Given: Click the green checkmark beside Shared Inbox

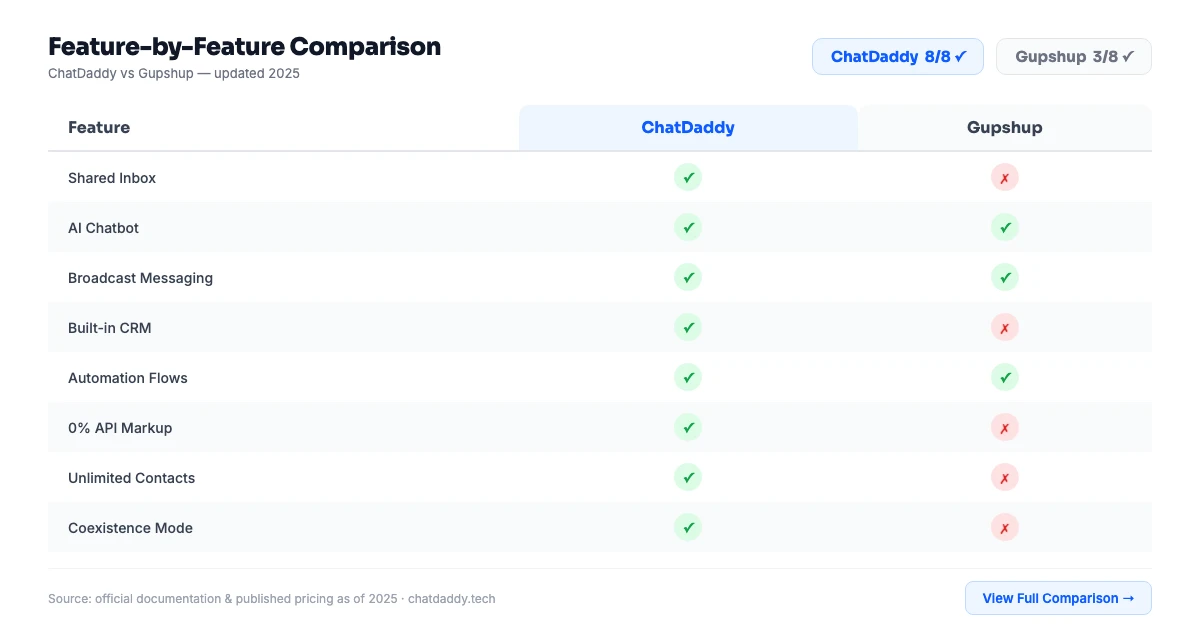Looking at the screenshot, I should tap(687, 177).
